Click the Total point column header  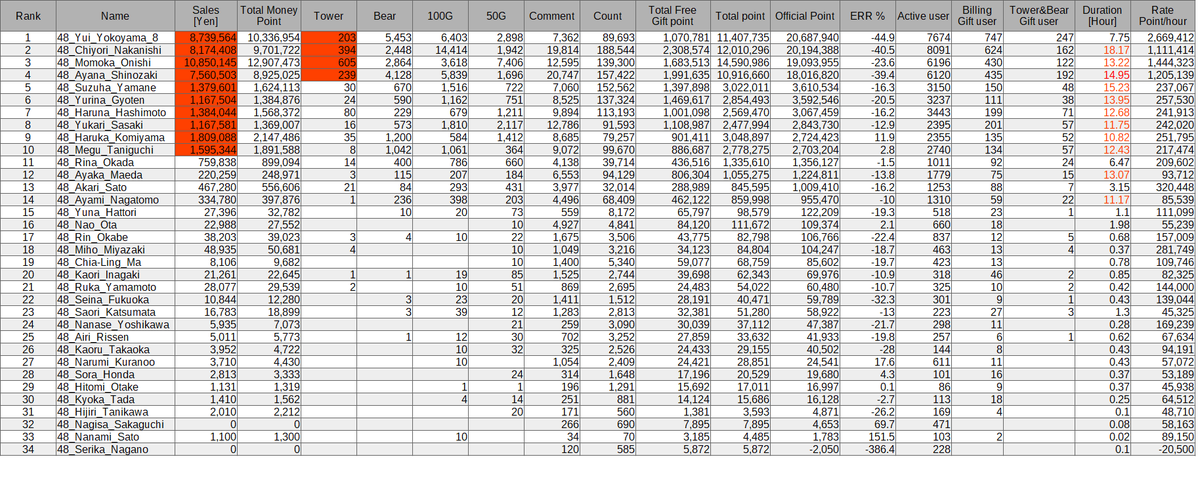pos(741,17)
